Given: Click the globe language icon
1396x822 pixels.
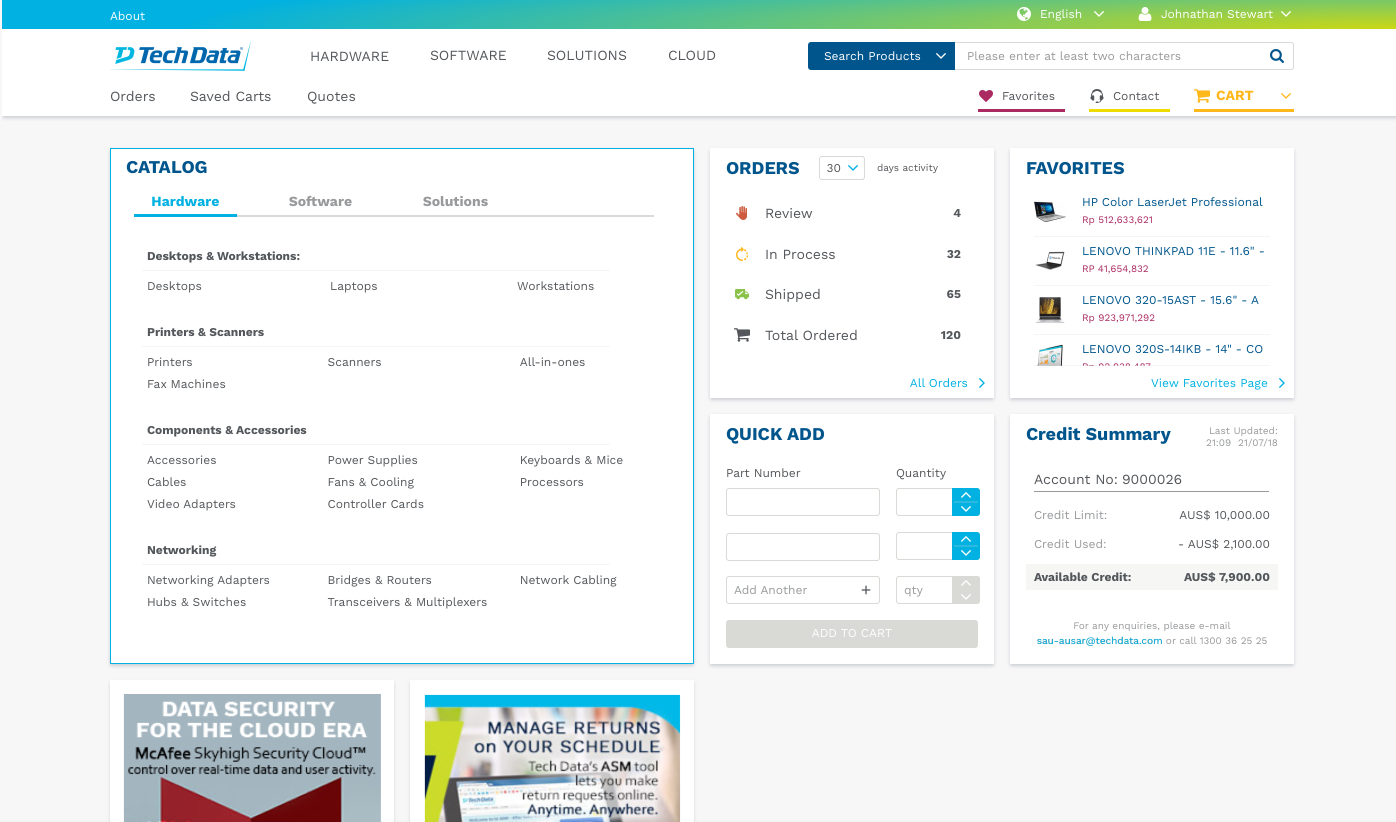Looking at the screenshot, I should (1024, 14).
